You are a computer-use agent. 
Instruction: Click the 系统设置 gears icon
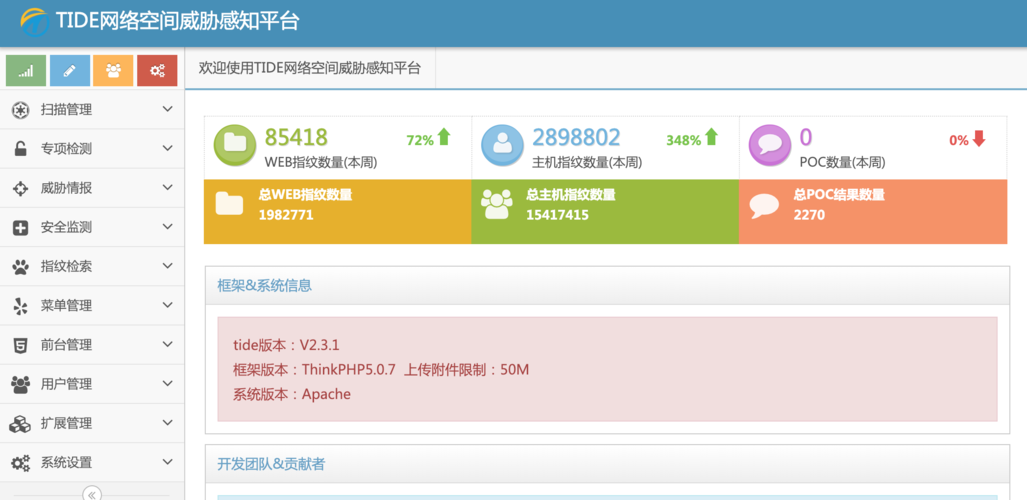click(x=21, y=463)
